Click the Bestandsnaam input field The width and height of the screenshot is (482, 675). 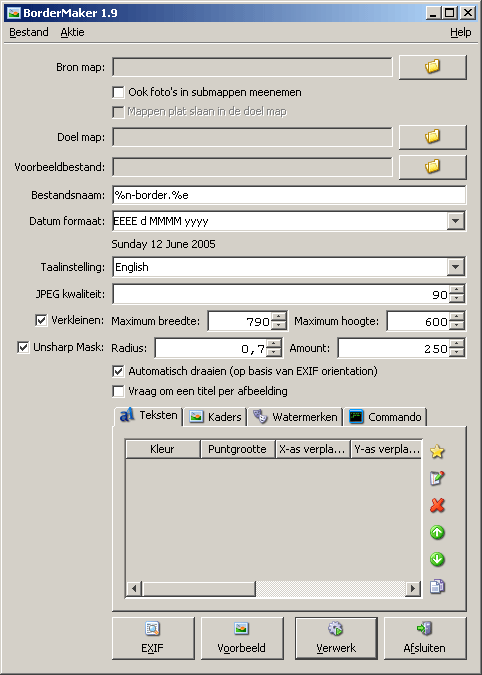click(289, 195)
